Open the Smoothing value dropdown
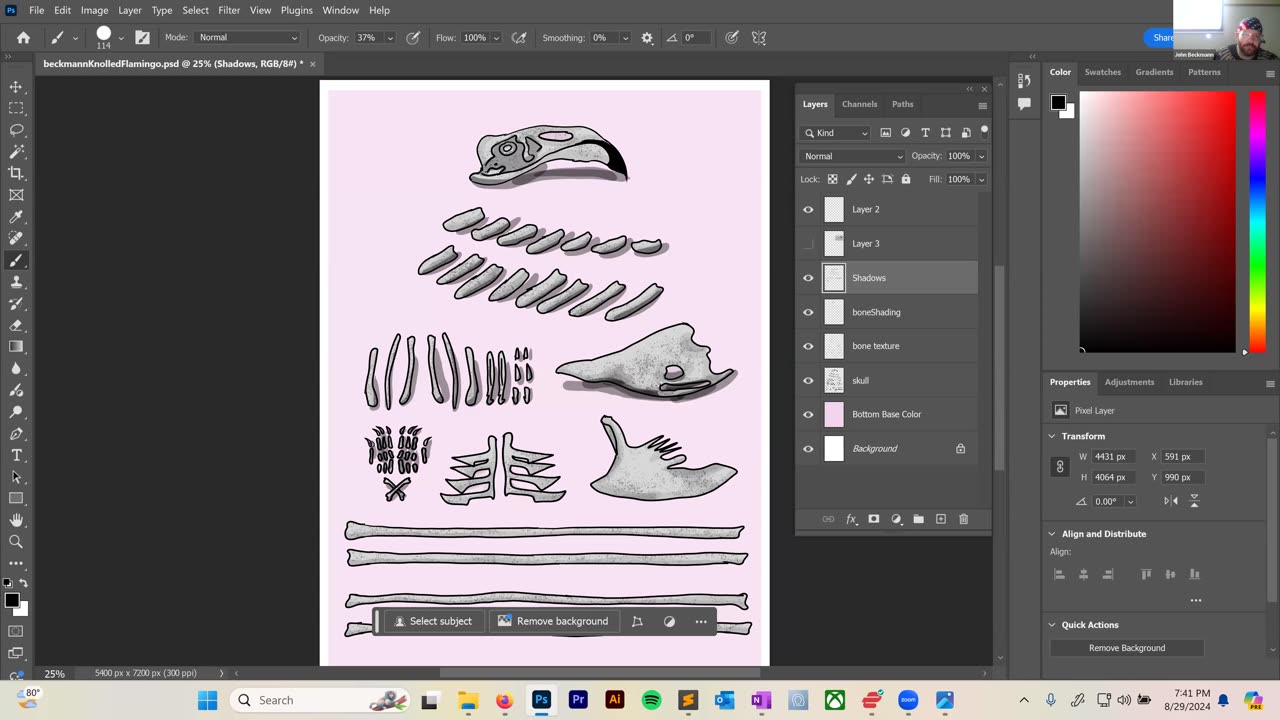Screen dimensions: 1280x720 [625, 38]
